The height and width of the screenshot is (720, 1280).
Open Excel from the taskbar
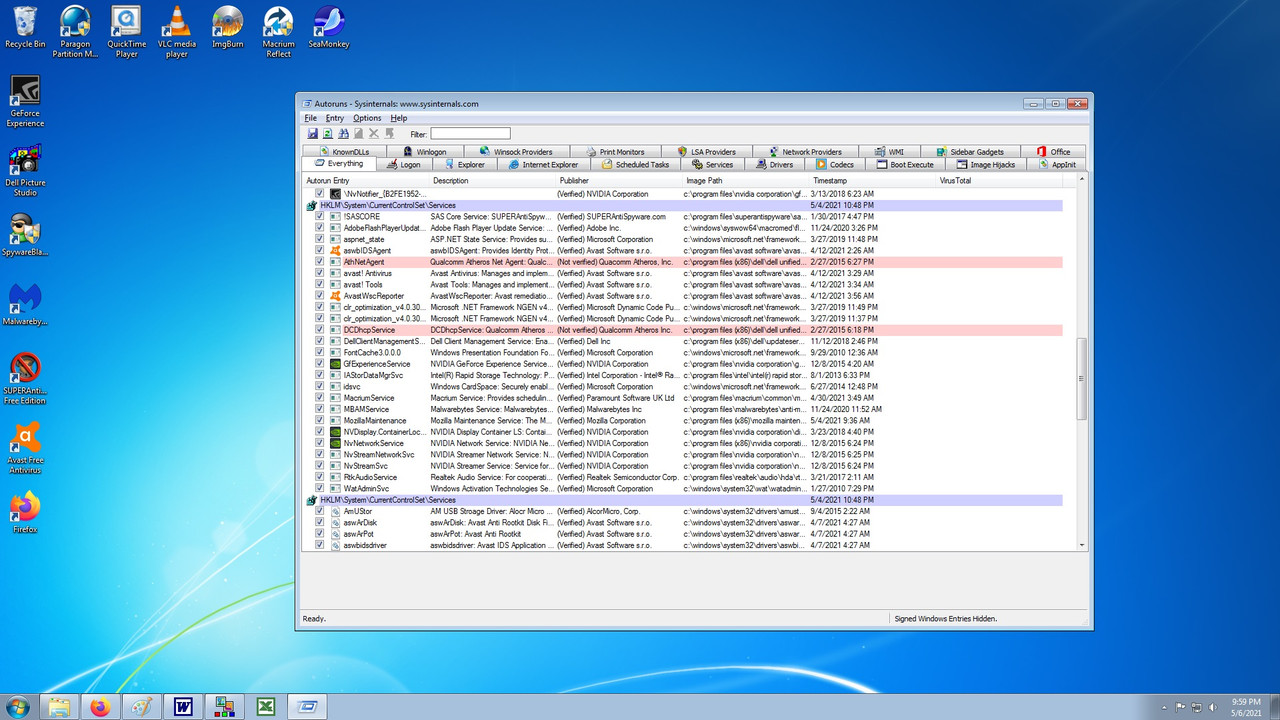click(266, 707)
